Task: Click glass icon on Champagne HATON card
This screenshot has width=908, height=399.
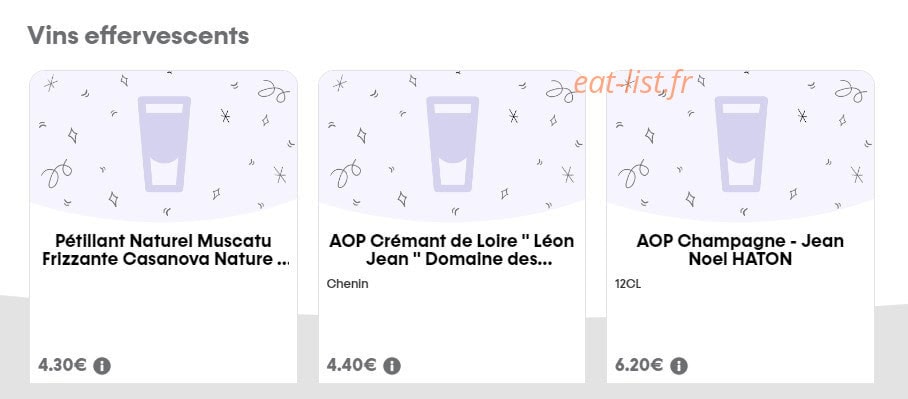Action: coord(741,144)
